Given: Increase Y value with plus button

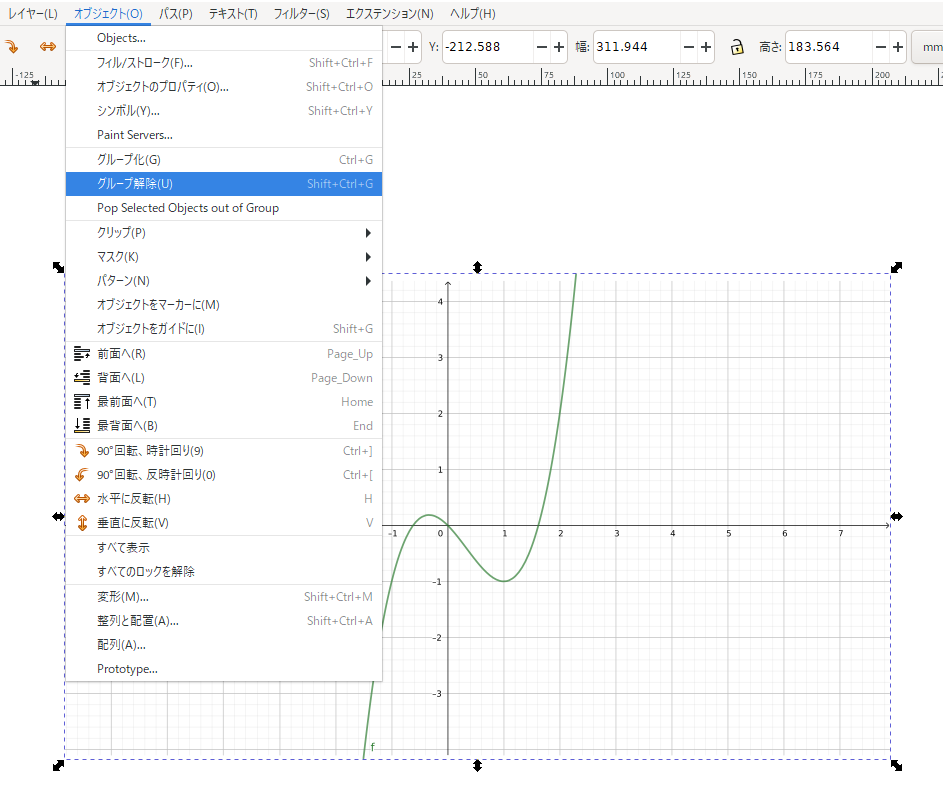Looking at the screenshot, I should [559, 47].
